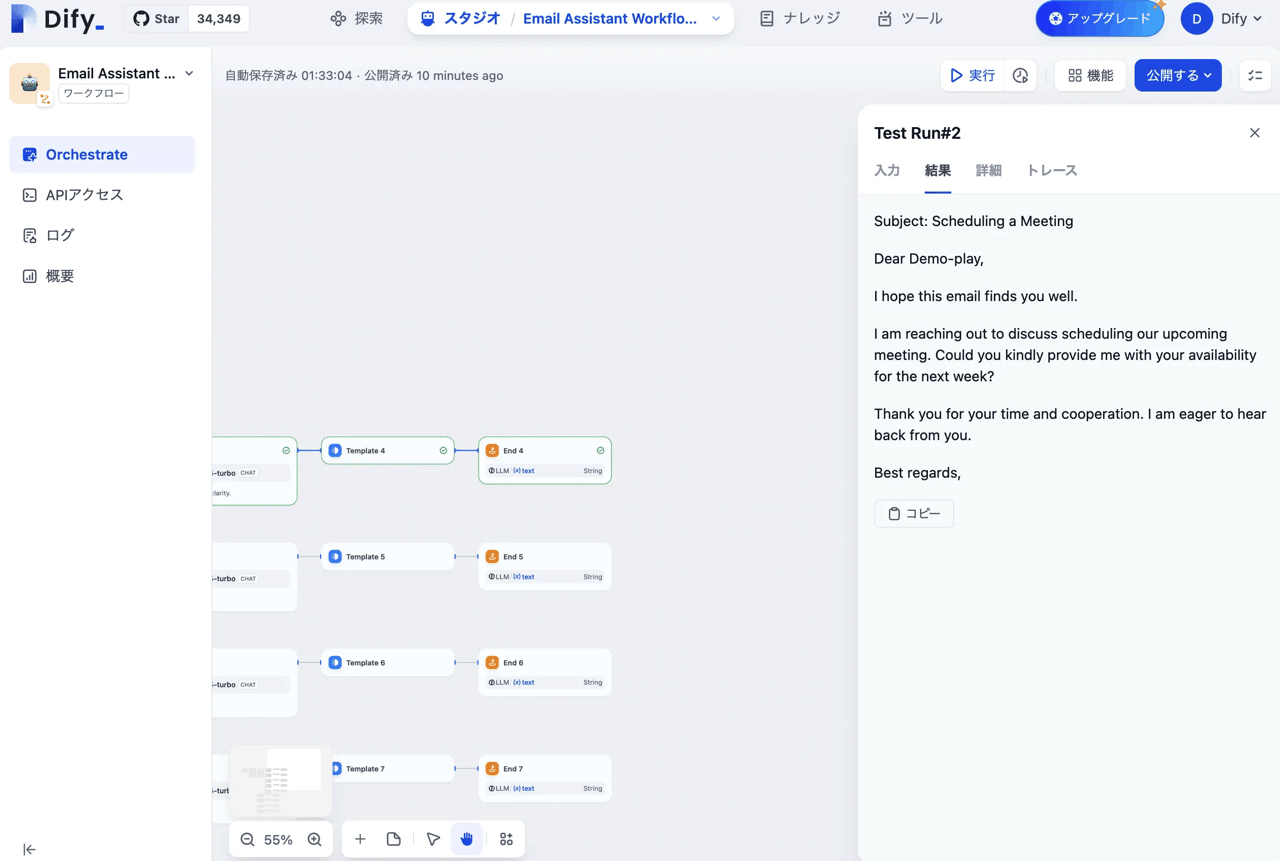The width and height of the screenshot is (1280, 861).
Task: Select the End 7 node
Action: coord(545,778)
